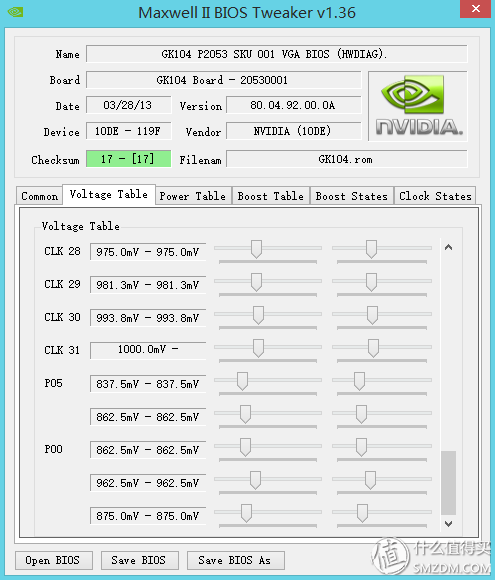The image size is (495, 580).
Task: Click the green NVIDIA eye title bar icon
Action: click(15, 12)
